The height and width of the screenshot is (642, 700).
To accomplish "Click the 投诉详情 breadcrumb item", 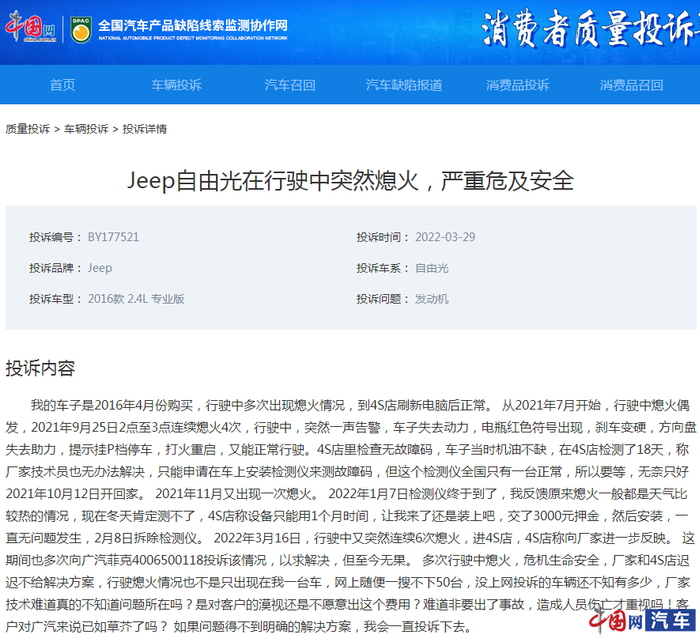I will click(145, 129).
